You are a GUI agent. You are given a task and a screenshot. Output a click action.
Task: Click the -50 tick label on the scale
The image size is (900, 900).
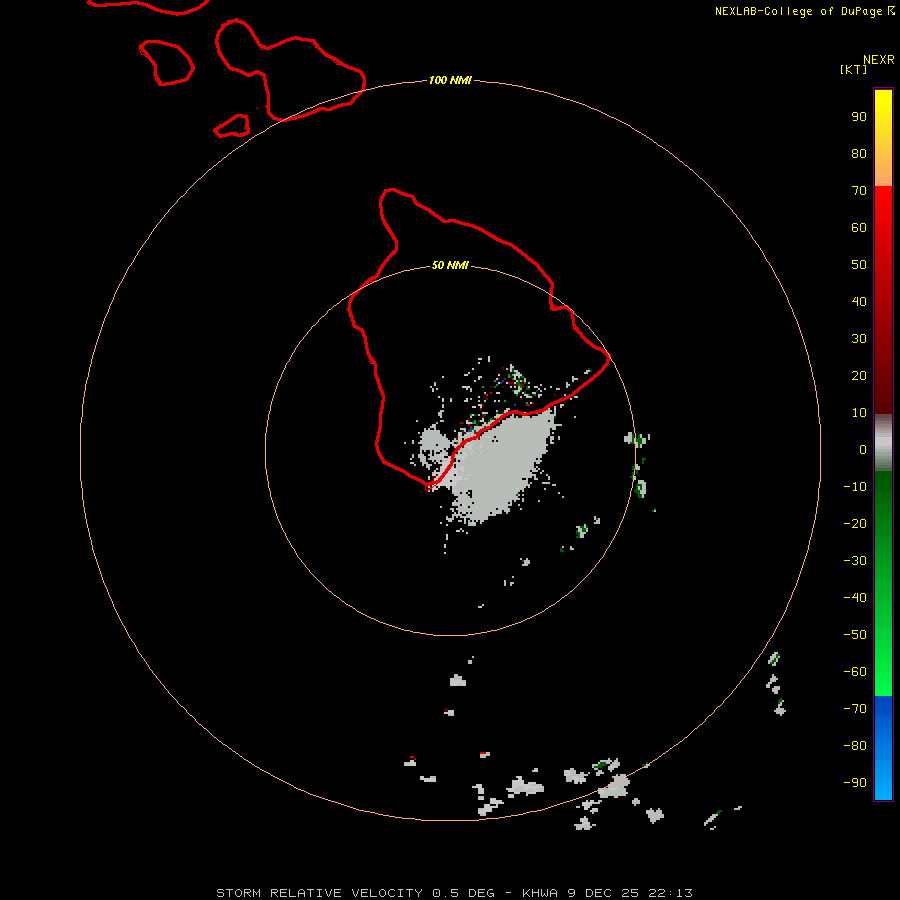pyautogui.click(x=855, y=635)
